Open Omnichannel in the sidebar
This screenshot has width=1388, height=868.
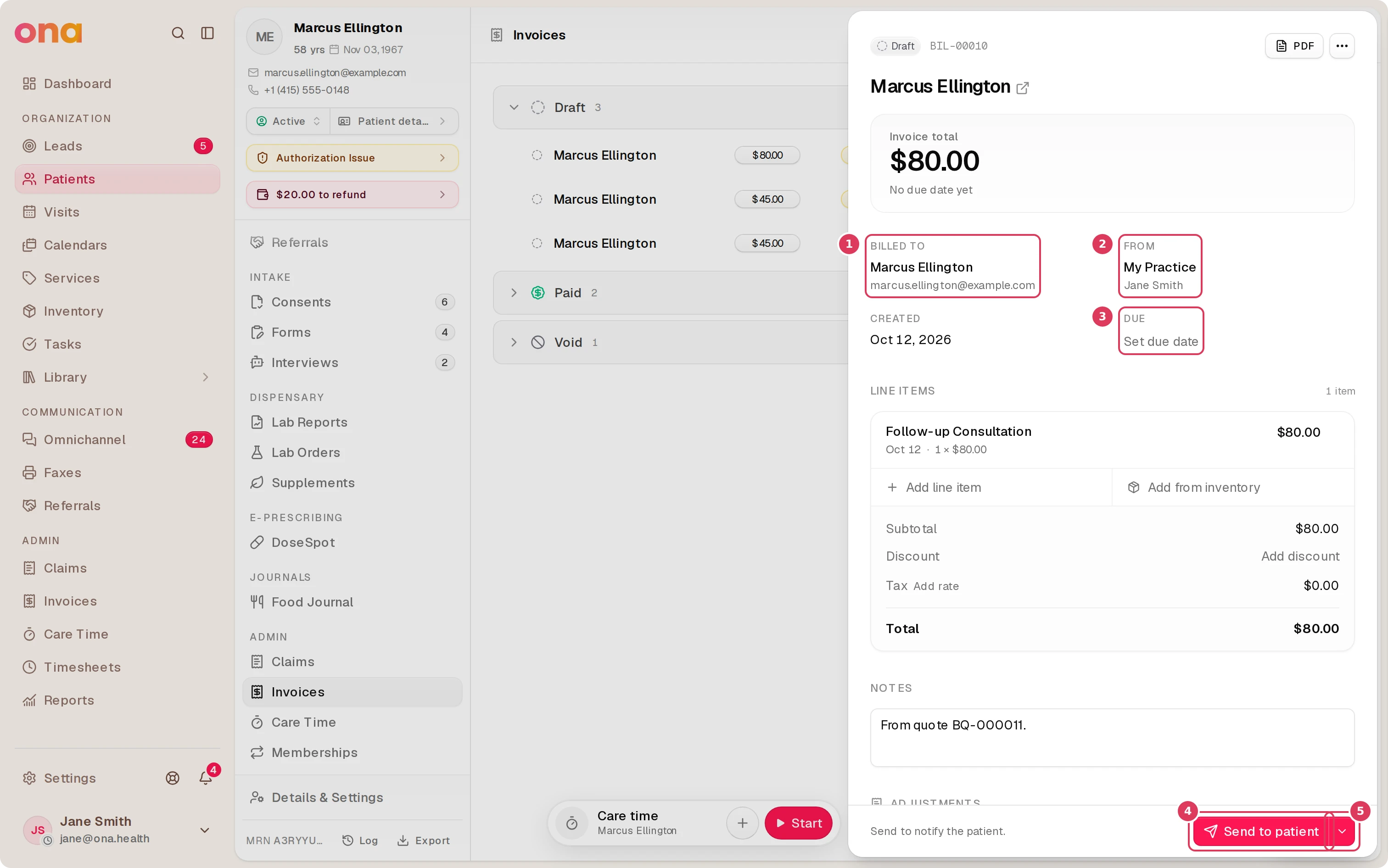[117, 440]
